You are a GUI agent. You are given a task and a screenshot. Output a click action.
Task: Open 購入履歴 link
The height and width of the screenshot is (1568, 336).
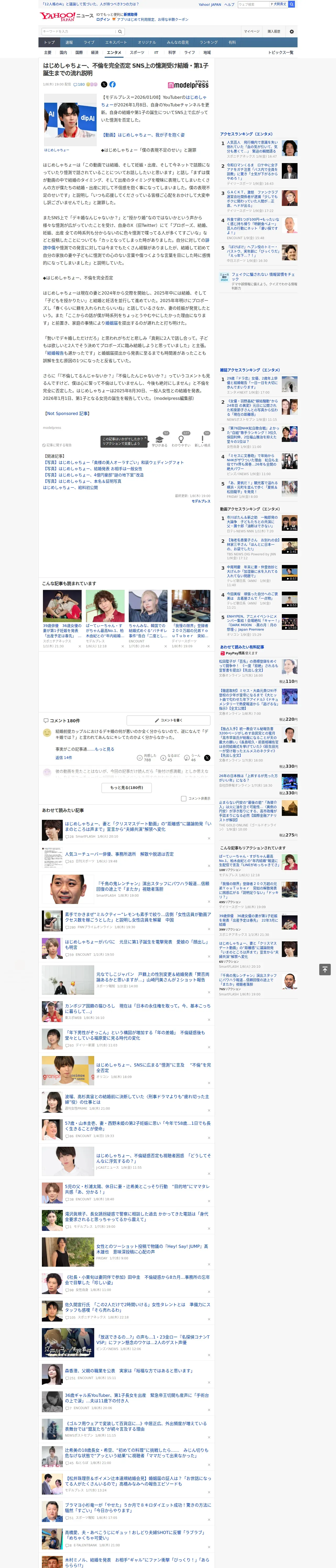click(274, 31)
